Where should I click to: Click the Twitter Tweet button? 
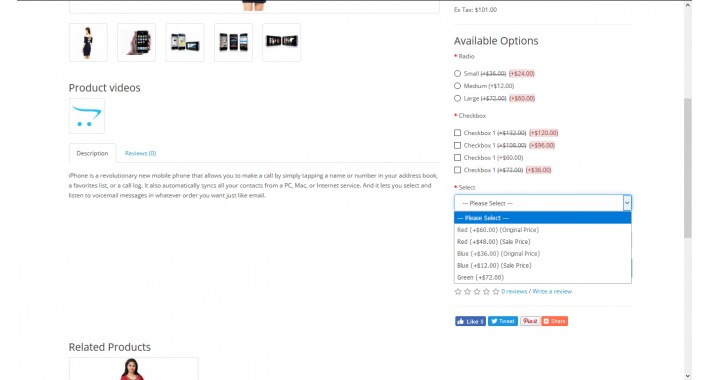(x=503, y=321)
